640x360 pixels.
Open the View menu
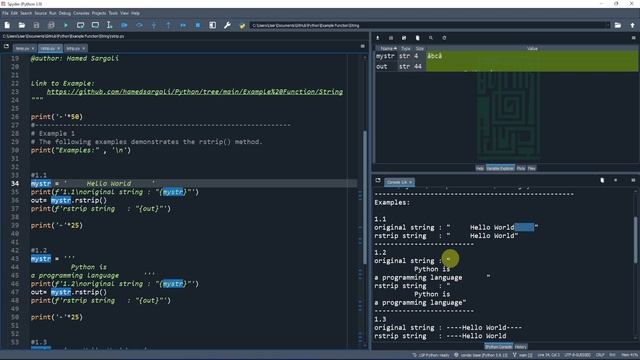point(124,13)
